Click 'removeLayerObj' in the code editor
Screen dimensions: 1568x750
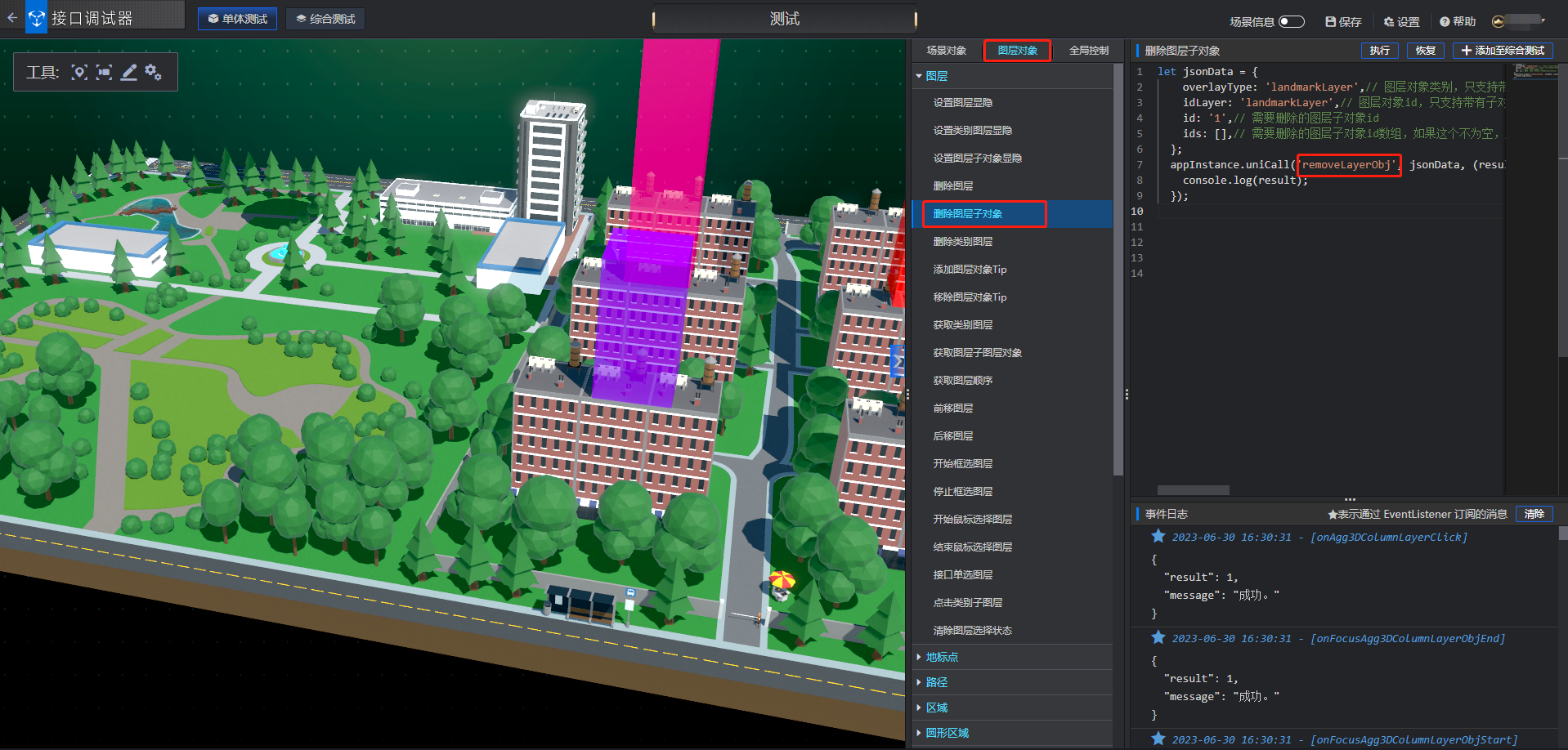(x=1349, y=165)
